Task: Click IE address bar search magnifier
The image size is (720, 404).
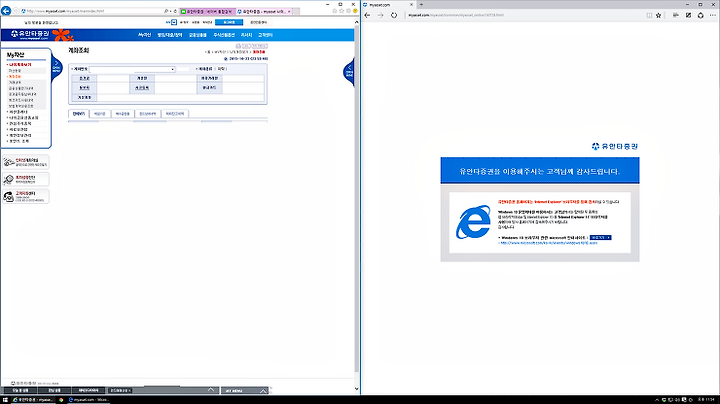Action: tap(166, 11)
